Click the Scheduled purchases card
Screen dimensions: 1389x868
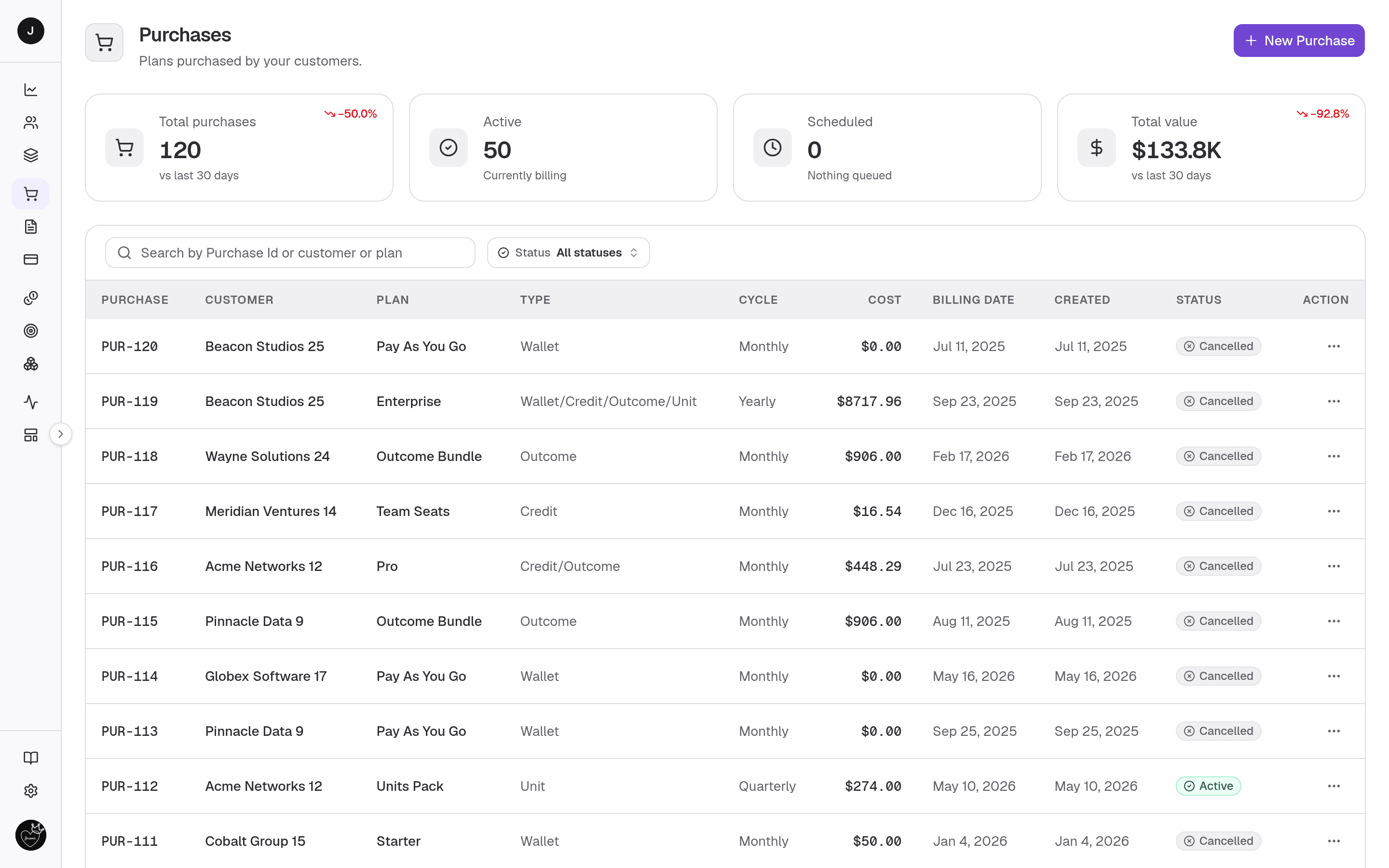(887, 148)
